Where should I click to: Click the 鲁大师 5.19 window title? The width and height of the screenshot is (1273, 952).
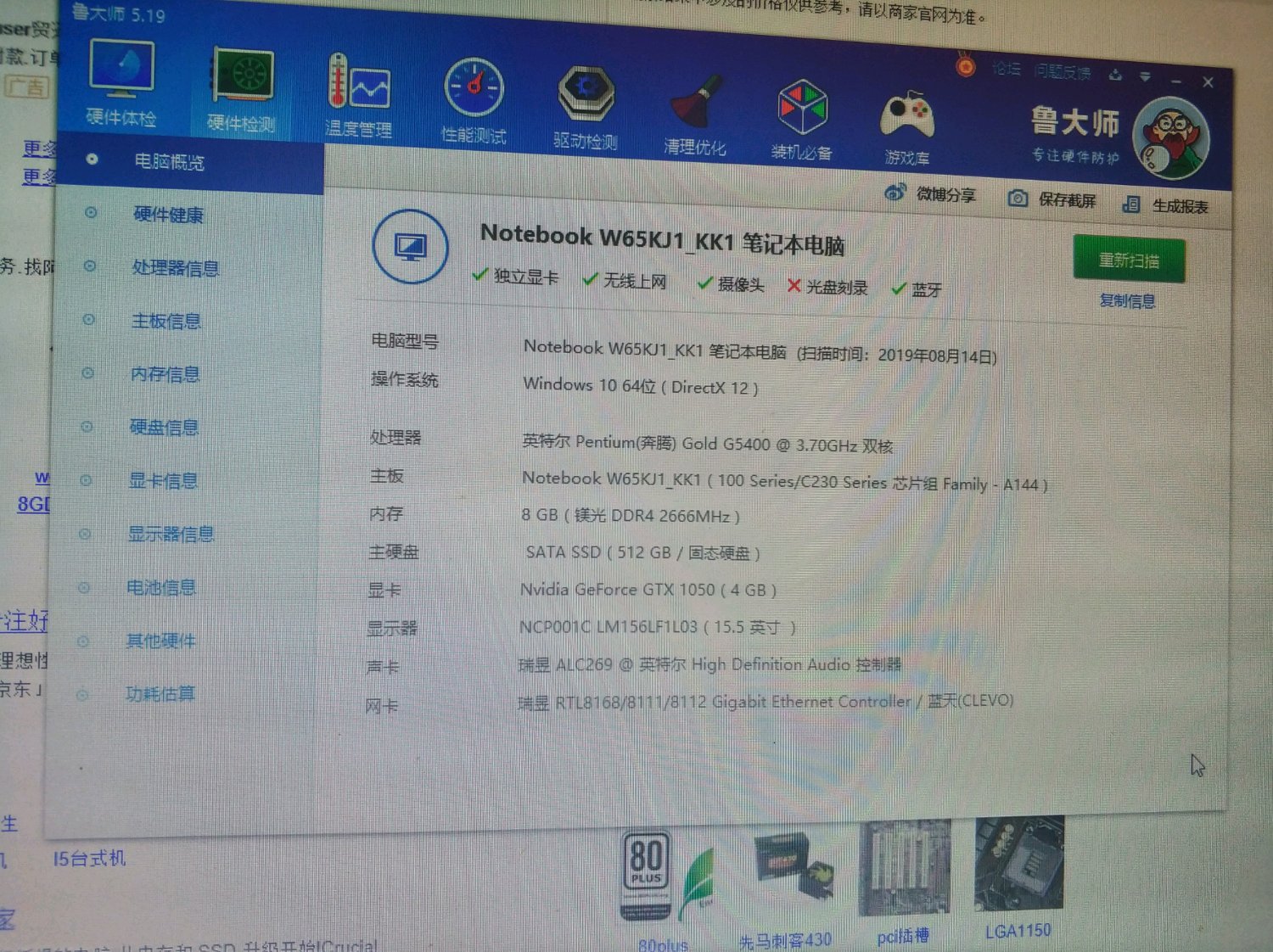pyautogui.click(x=119, y=14)
